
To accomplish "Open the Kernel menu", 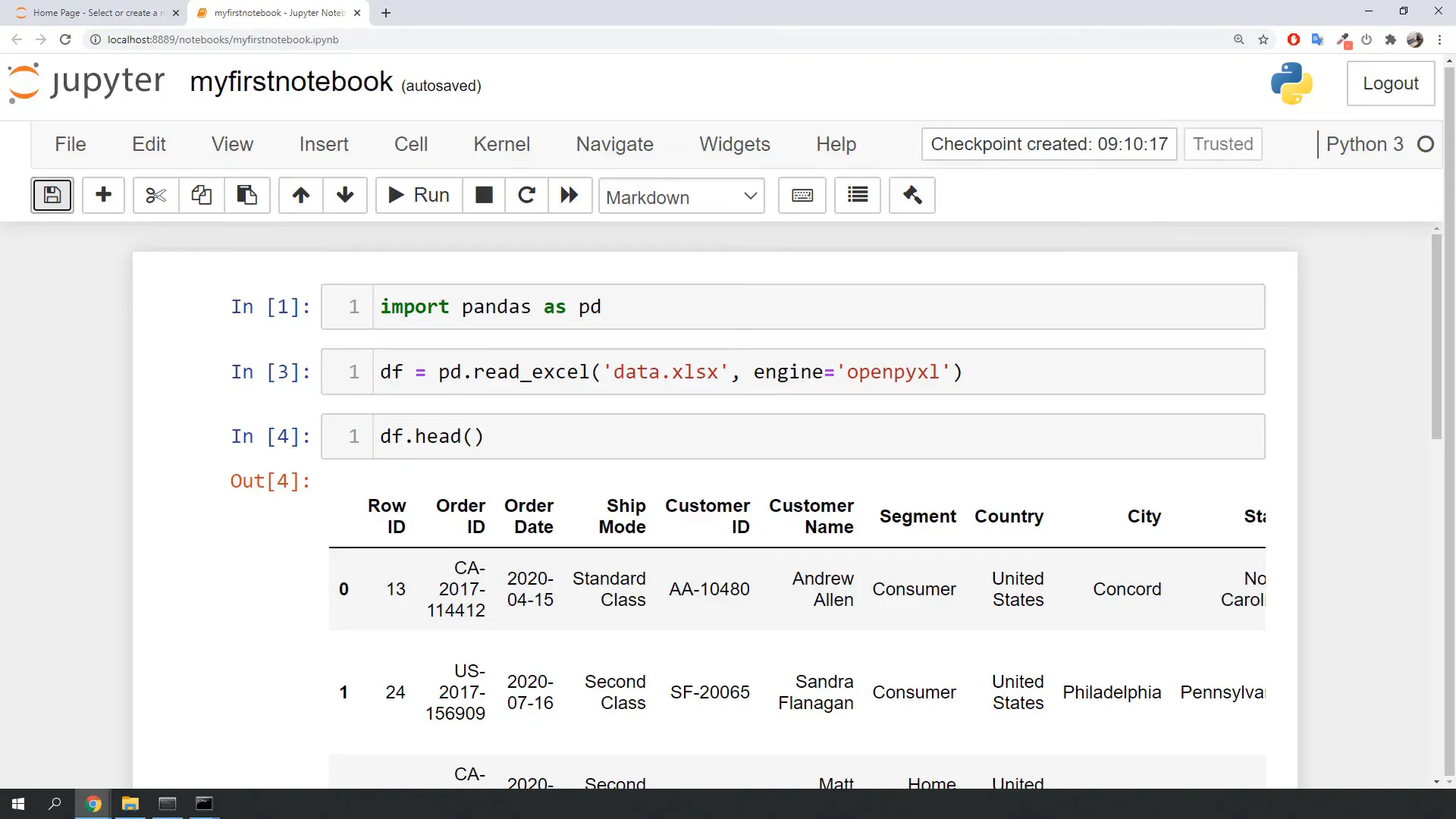I will 501,144.
